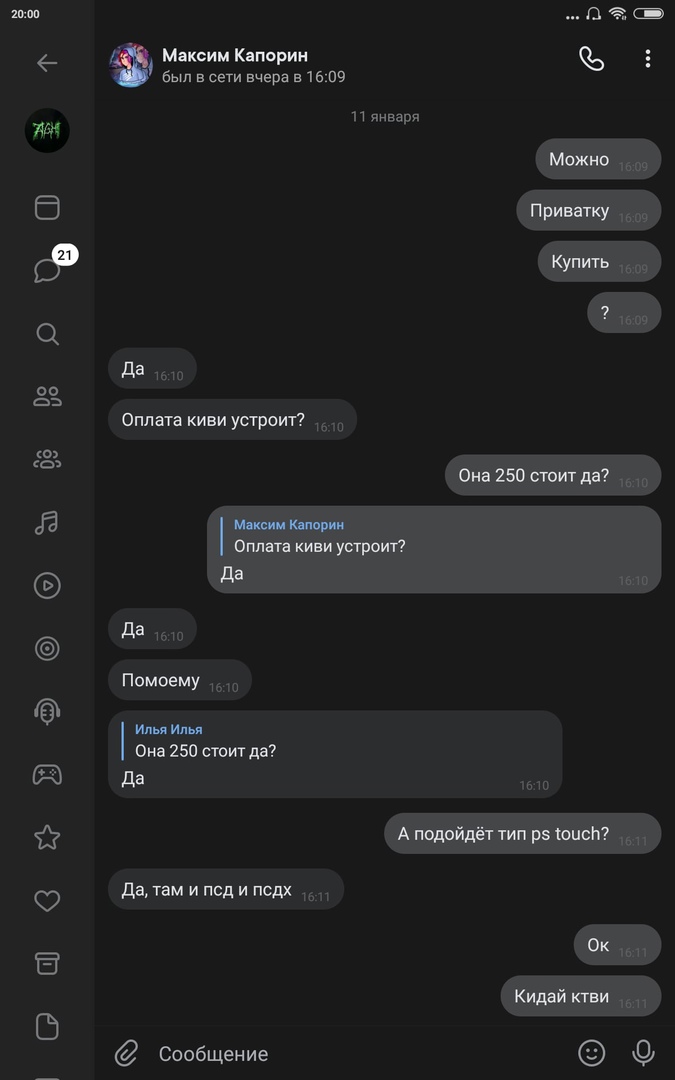Open the news feed sidebar icon
Screen dimensions: 675x1080
pos(47,207)
